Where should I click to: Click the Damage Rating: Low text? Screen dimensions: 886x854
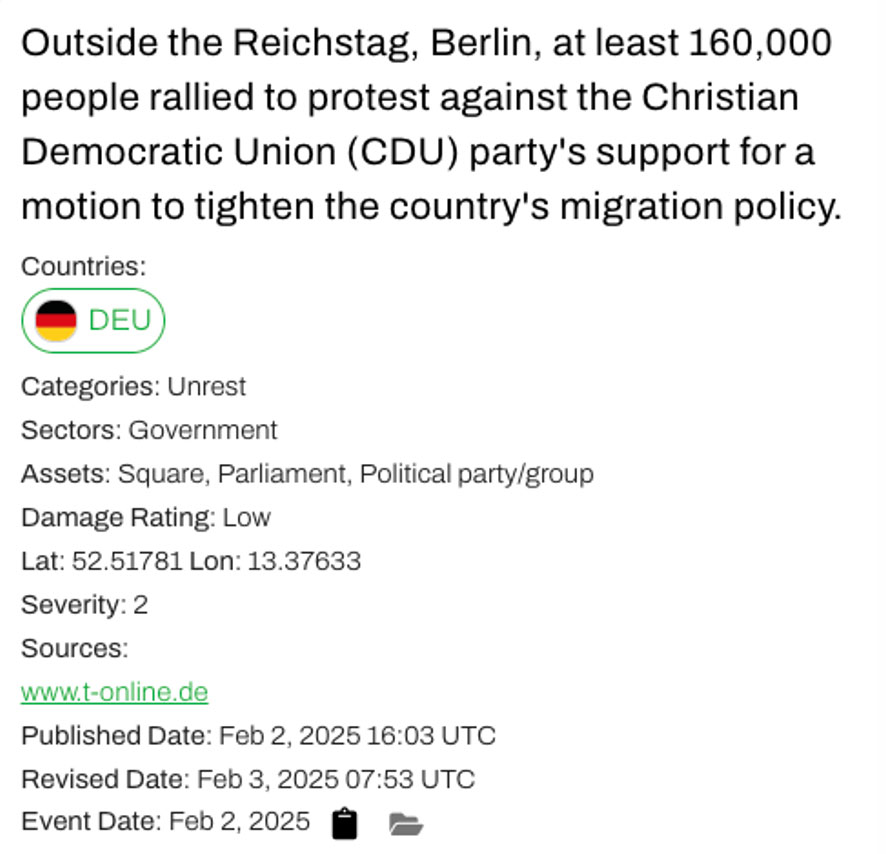[x=146, y=517]
